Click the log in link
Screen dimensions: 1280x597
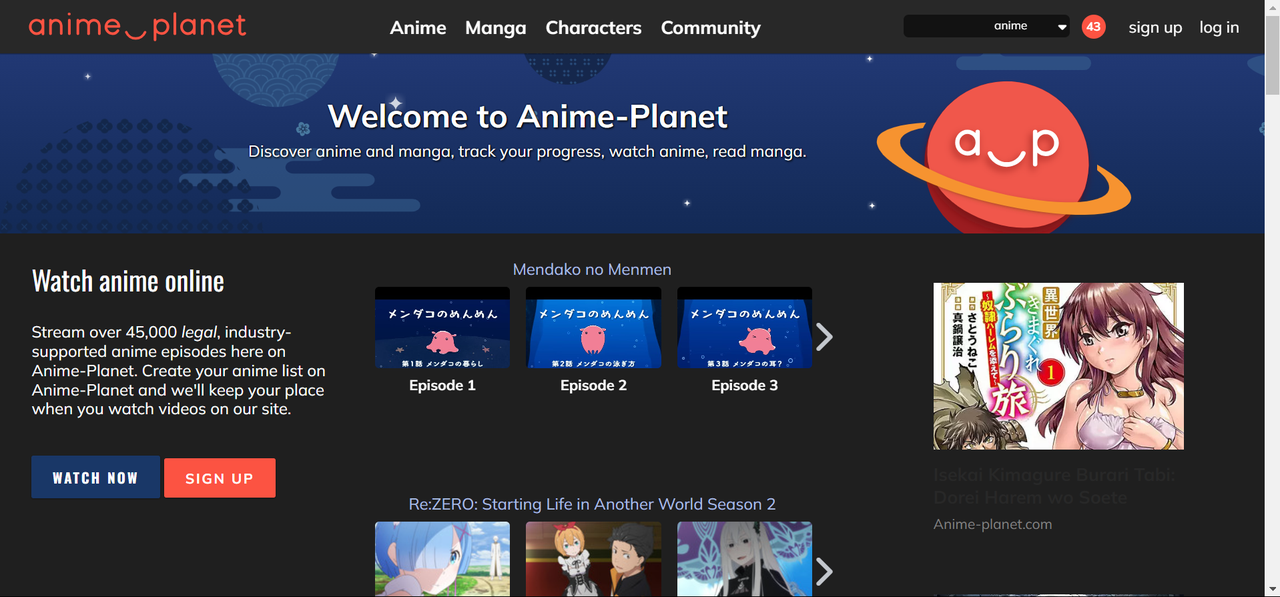(x=1219, y=28)
